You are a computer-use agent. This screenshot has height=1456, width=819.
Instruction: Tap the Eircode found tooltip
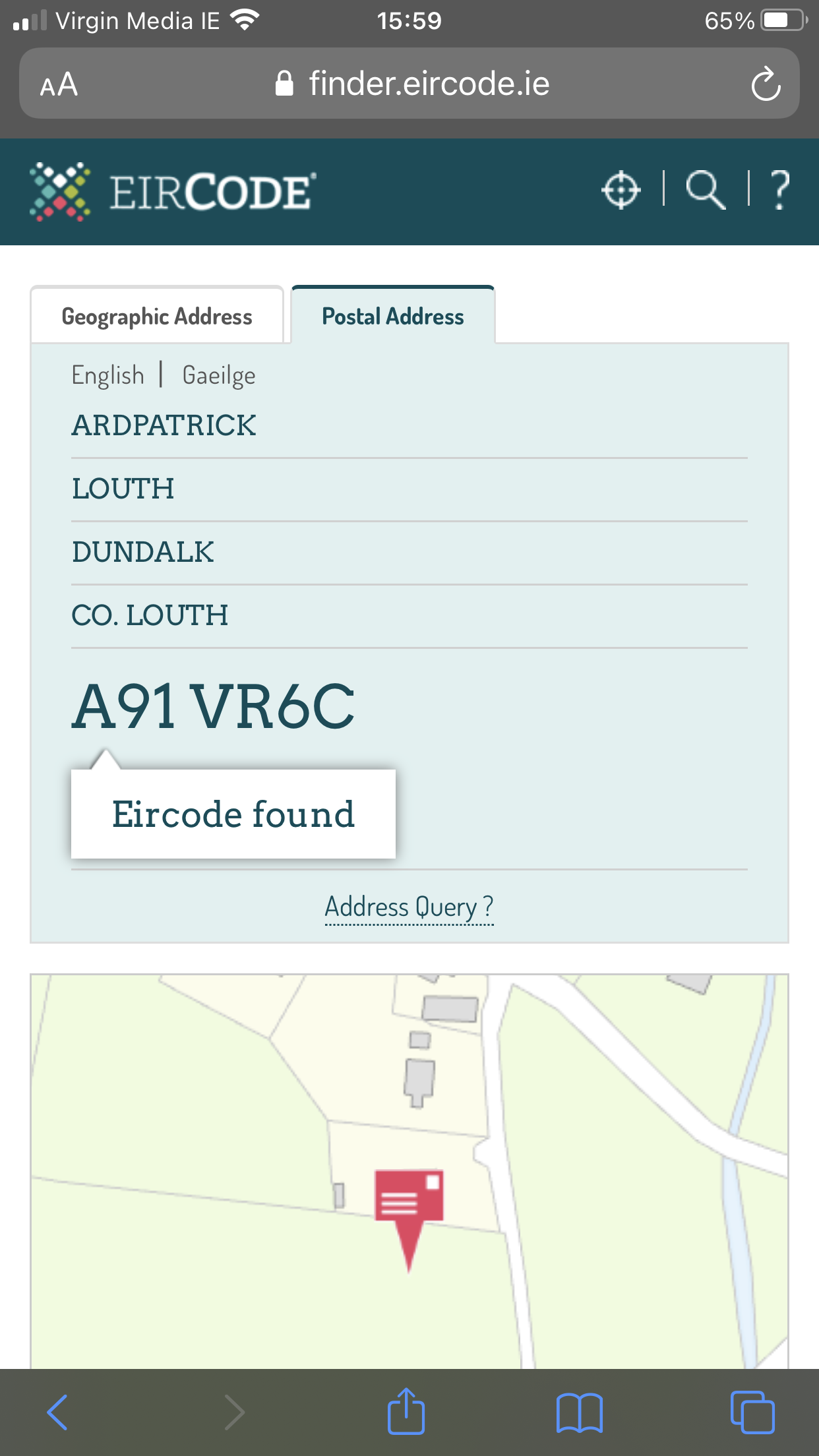[233, 814]
